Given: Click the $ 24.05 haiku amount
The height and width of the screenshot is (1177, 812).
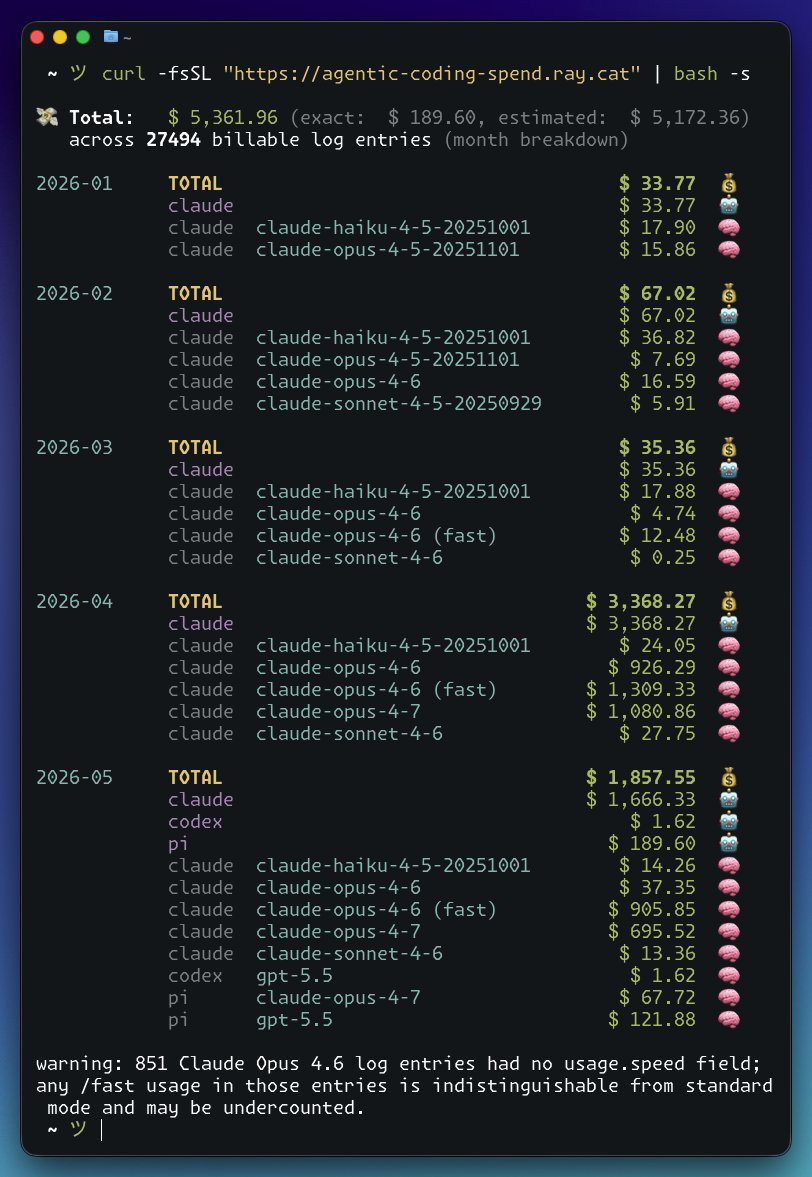Looking at the screenshot, I should point(657,646).
